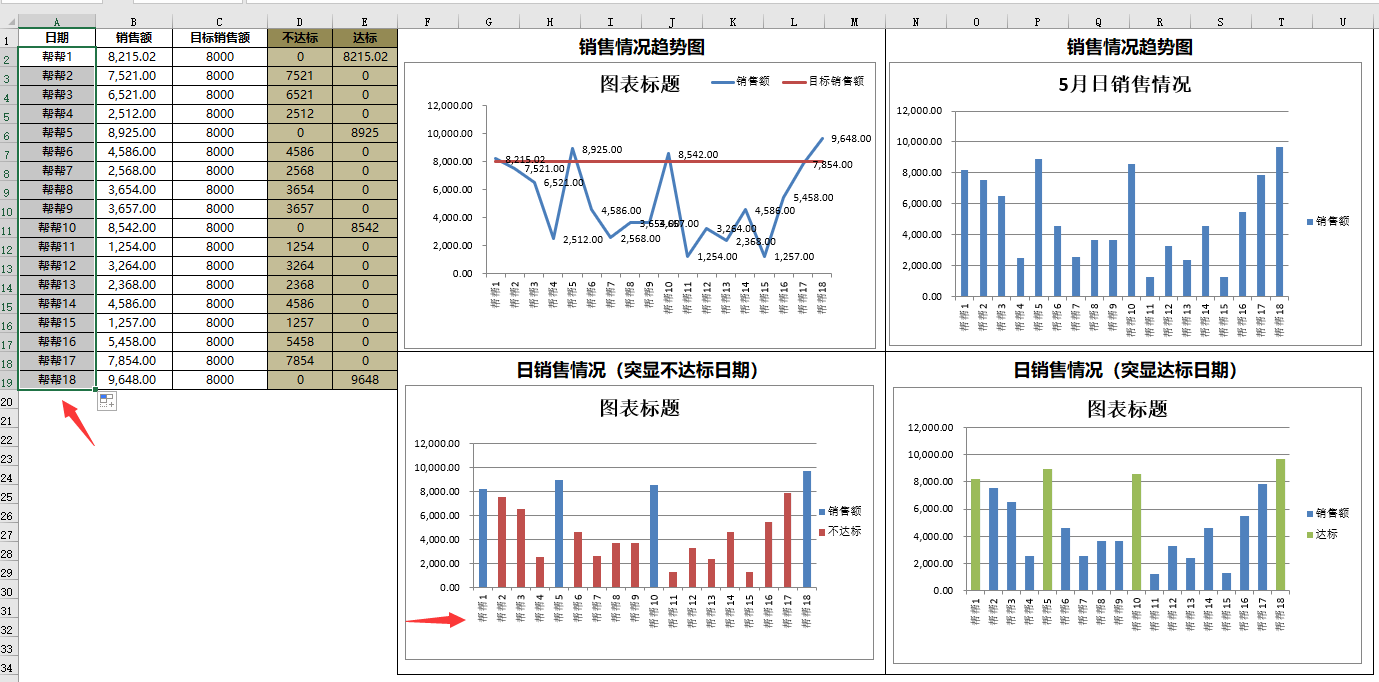This screenshot has height=682, width=1379.
Task: Click the 销售额 legend in the 5月日销售情况 chart
Action: (x=1327, y=221)
